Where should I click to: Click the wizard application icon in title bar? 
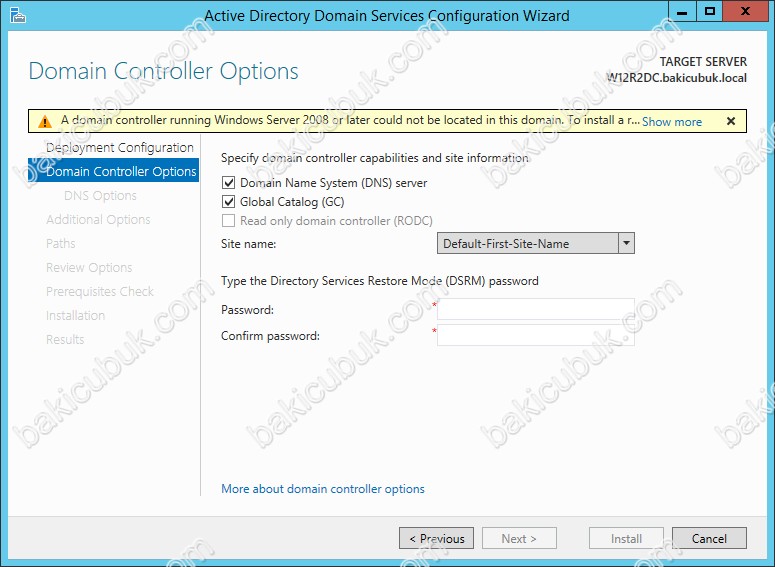tap(18, 15)
